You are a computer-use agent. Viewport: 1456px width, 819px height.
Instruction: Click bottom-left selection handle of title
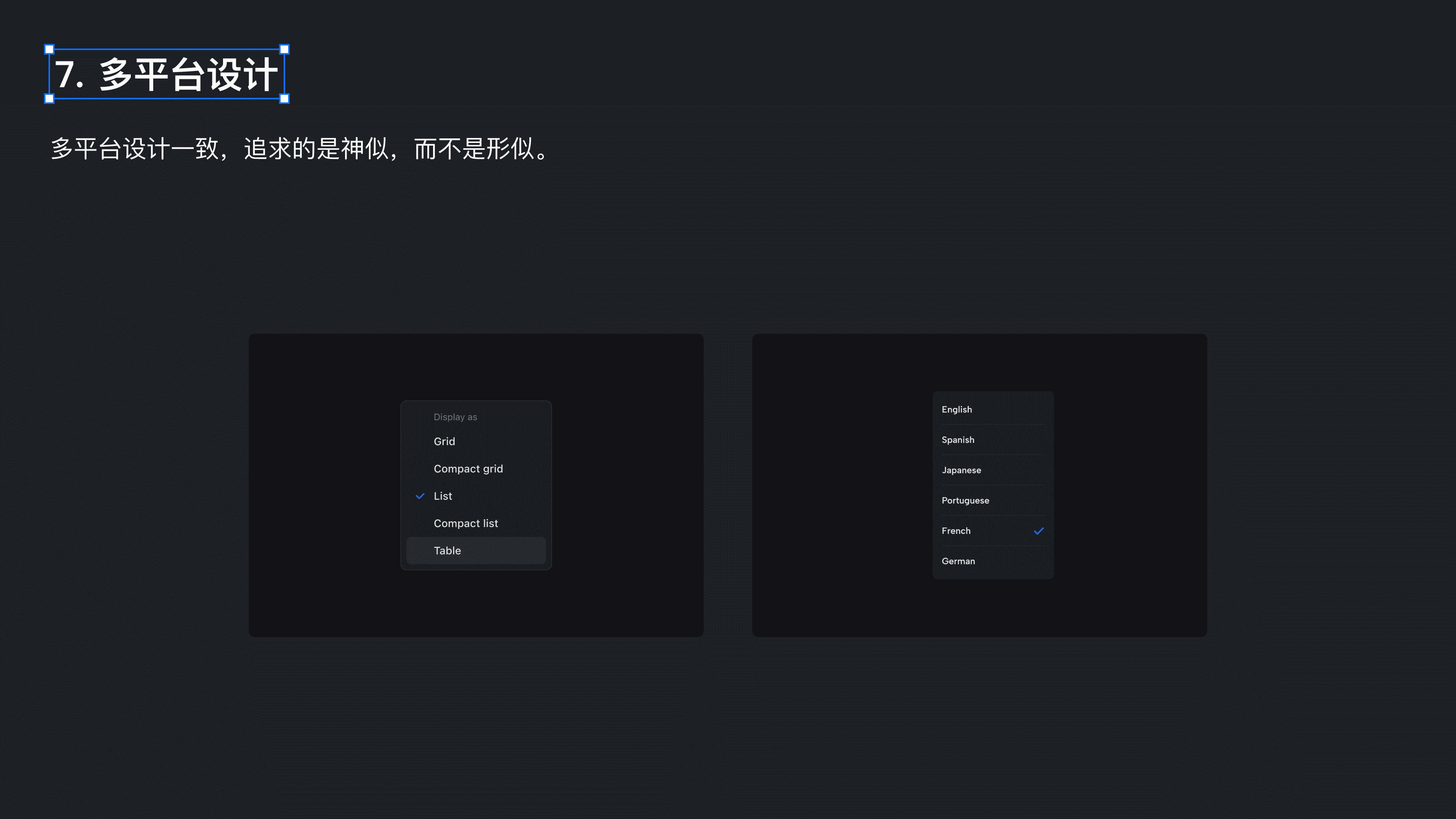[x=49, y=99]
